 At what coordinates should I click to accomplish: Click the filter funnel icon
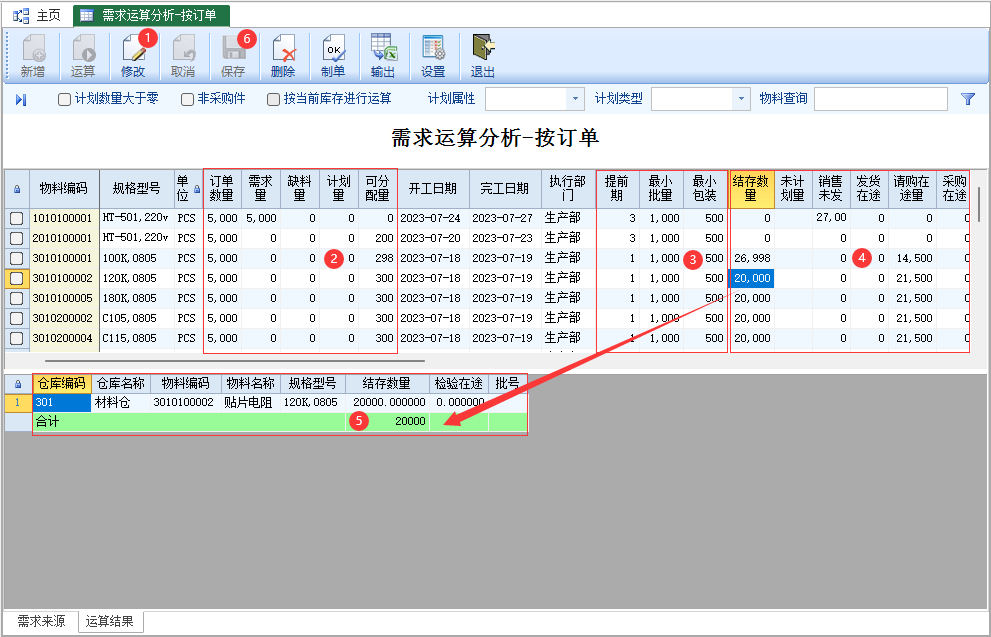(968, 99)
